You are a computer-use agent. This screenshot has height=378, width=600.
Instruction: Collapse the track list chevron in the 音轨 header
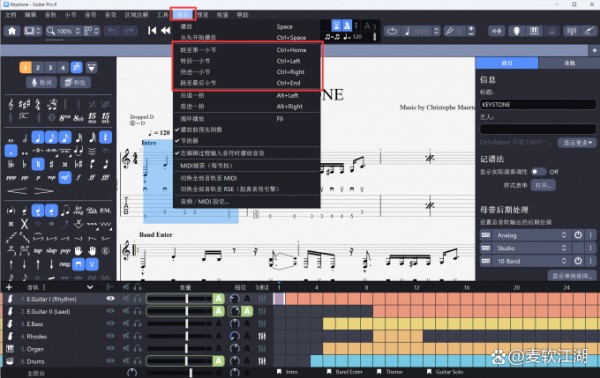pyautogui.click(x=90, y=287)
